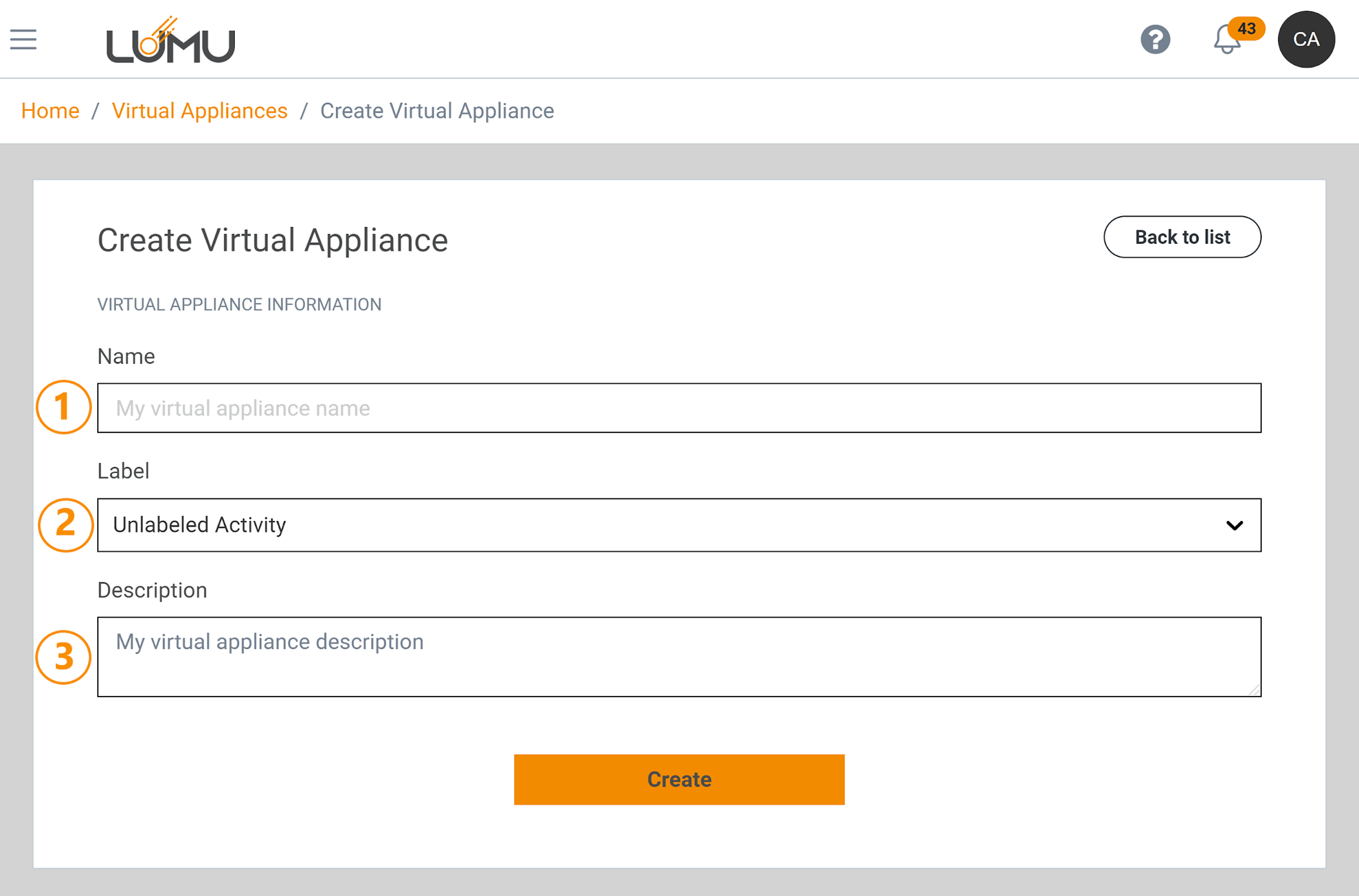Open the Unlabeled Activity combo box
1359x896 pixels.
coord(643,525)
